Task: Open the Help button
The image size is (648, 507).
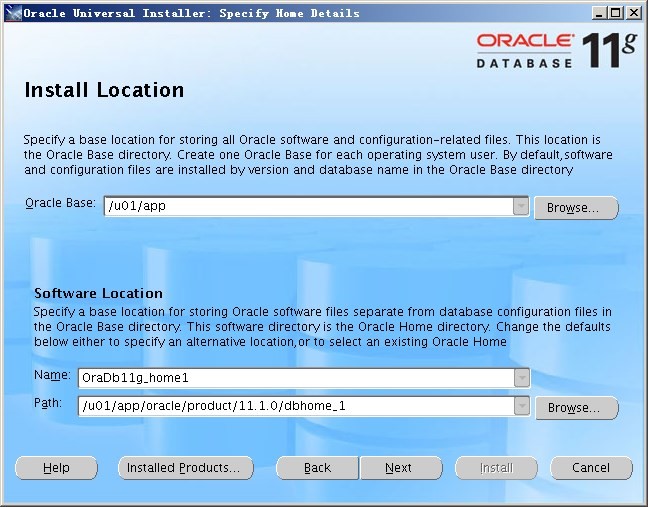Action: point(56,468)
